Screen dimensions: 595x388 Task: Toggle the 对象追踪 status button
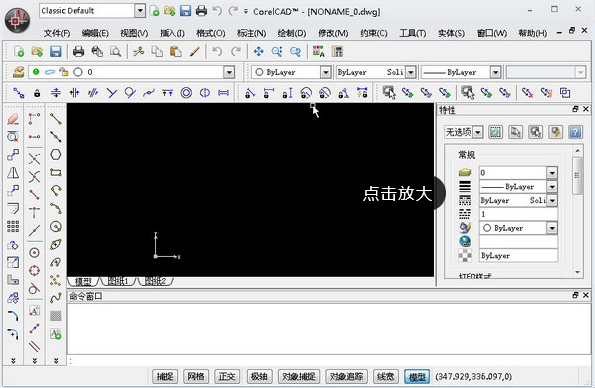(x=346, y=376)
